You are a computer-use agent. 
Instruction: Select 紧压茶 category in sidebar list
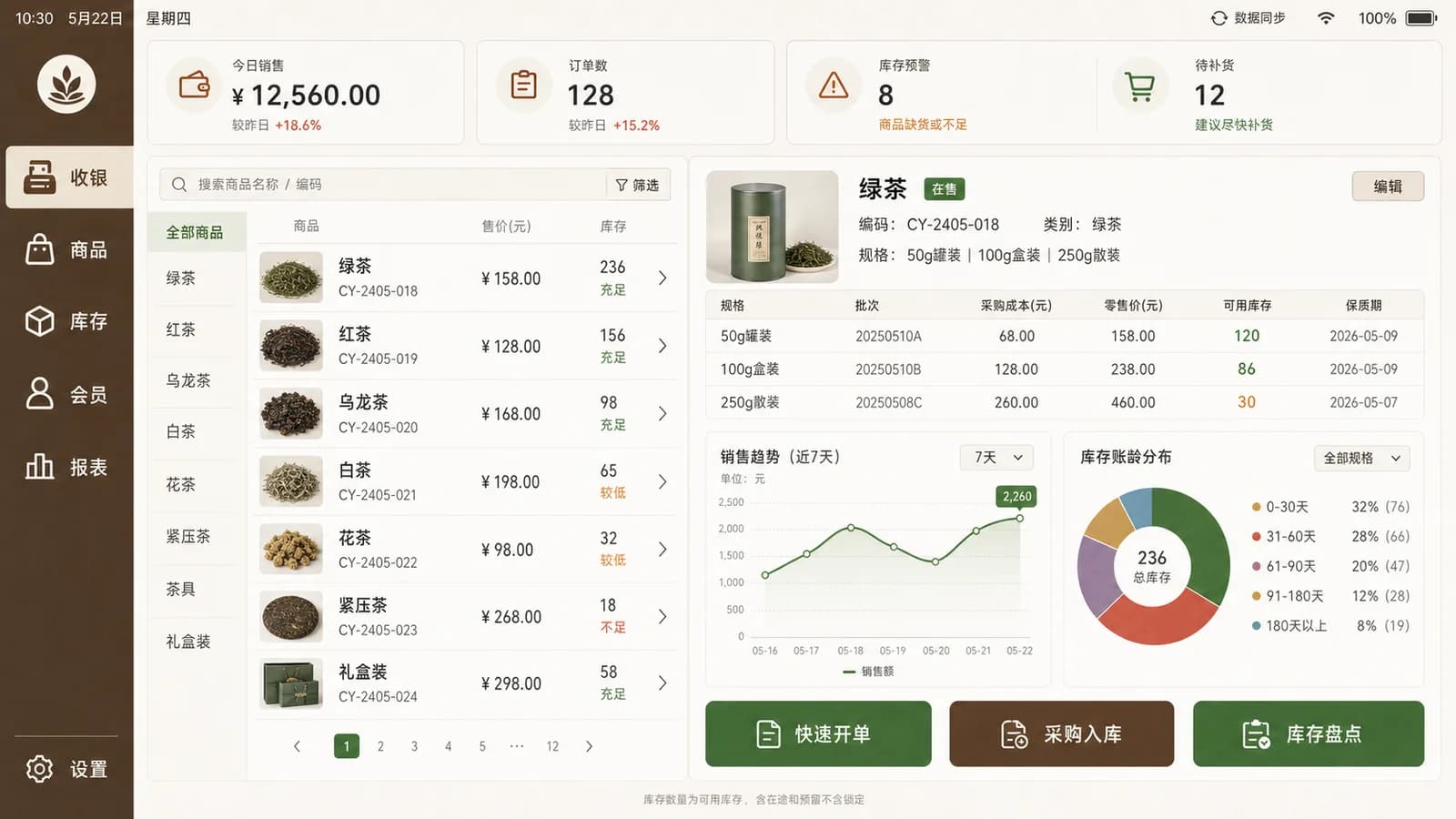click(188, 536)
